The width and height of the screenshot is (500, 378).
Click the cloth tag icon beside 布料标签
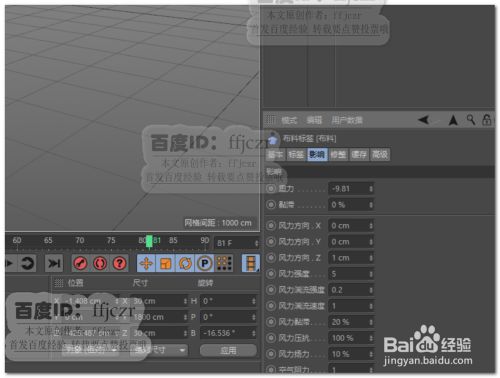[273, 139]
